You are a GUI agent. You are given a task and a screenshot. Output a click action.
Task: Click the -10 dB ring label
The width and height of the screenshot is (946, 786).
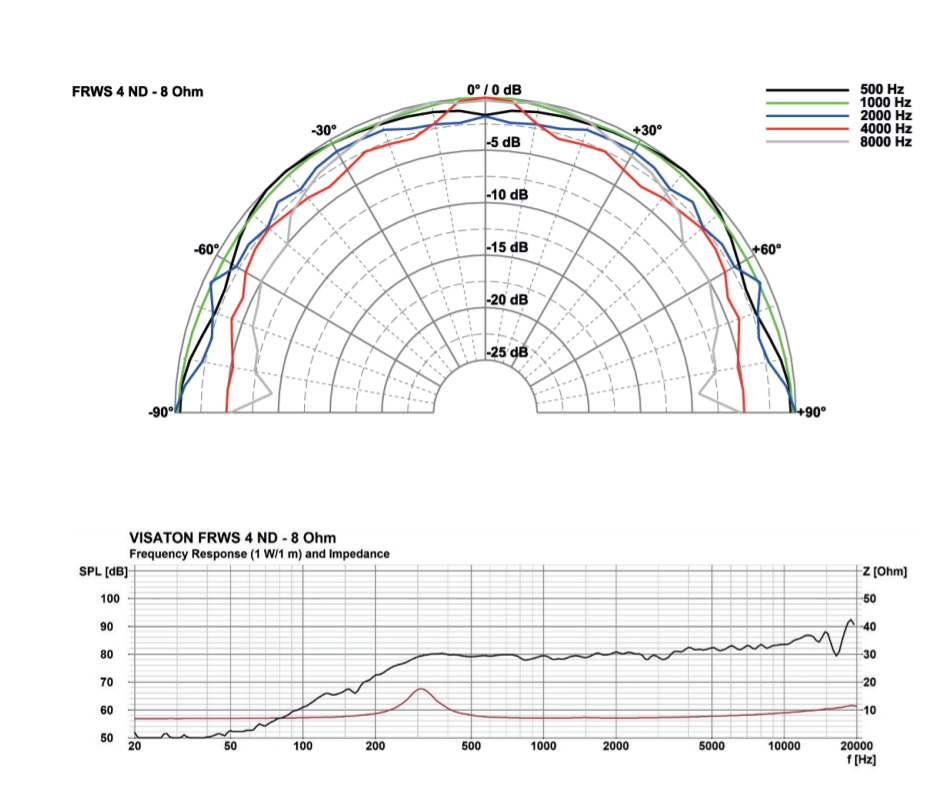(507, 195)
